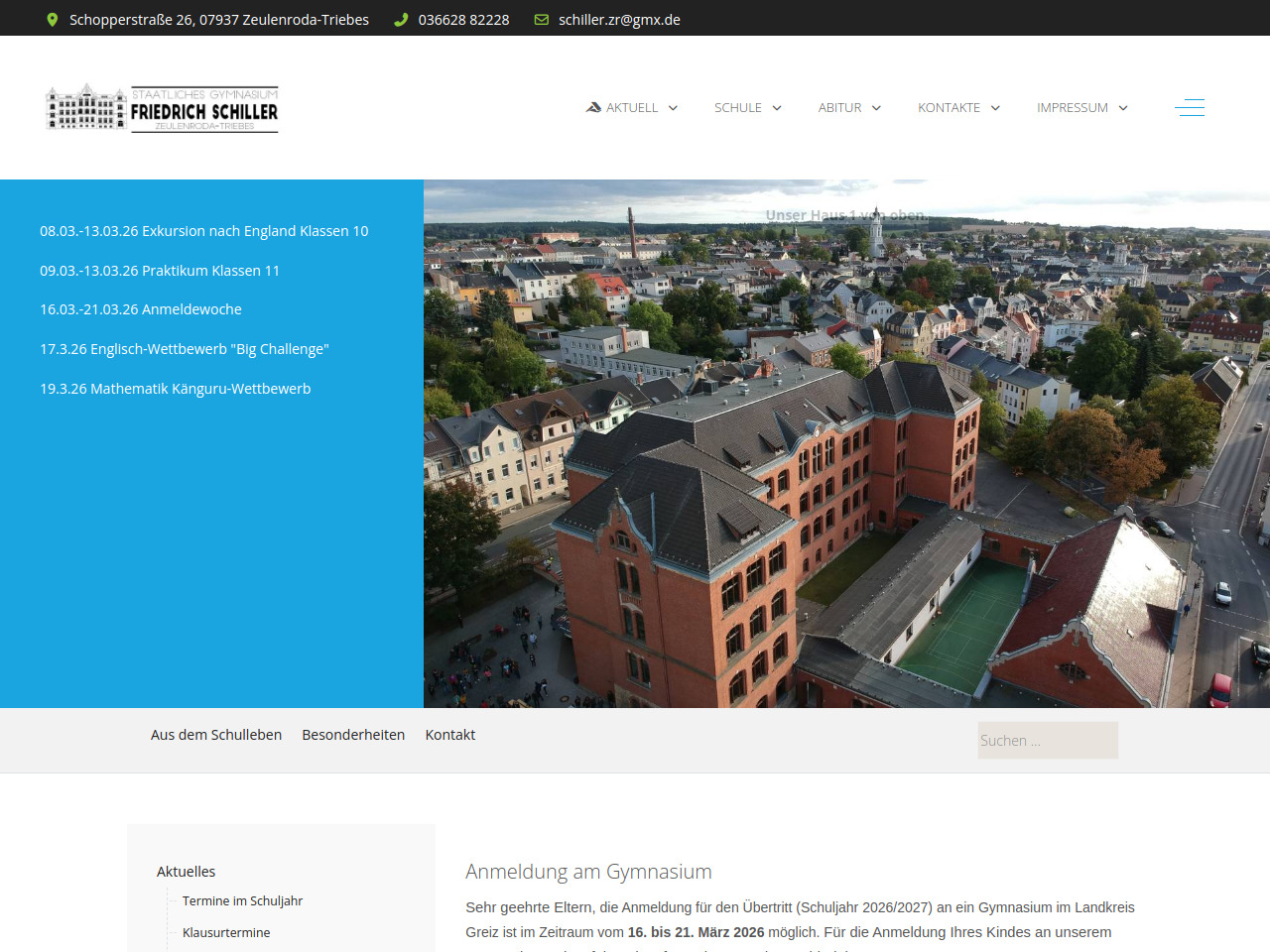Click the envelope email icon
This screenshot has width=1270, height=952.
point(542,20)
